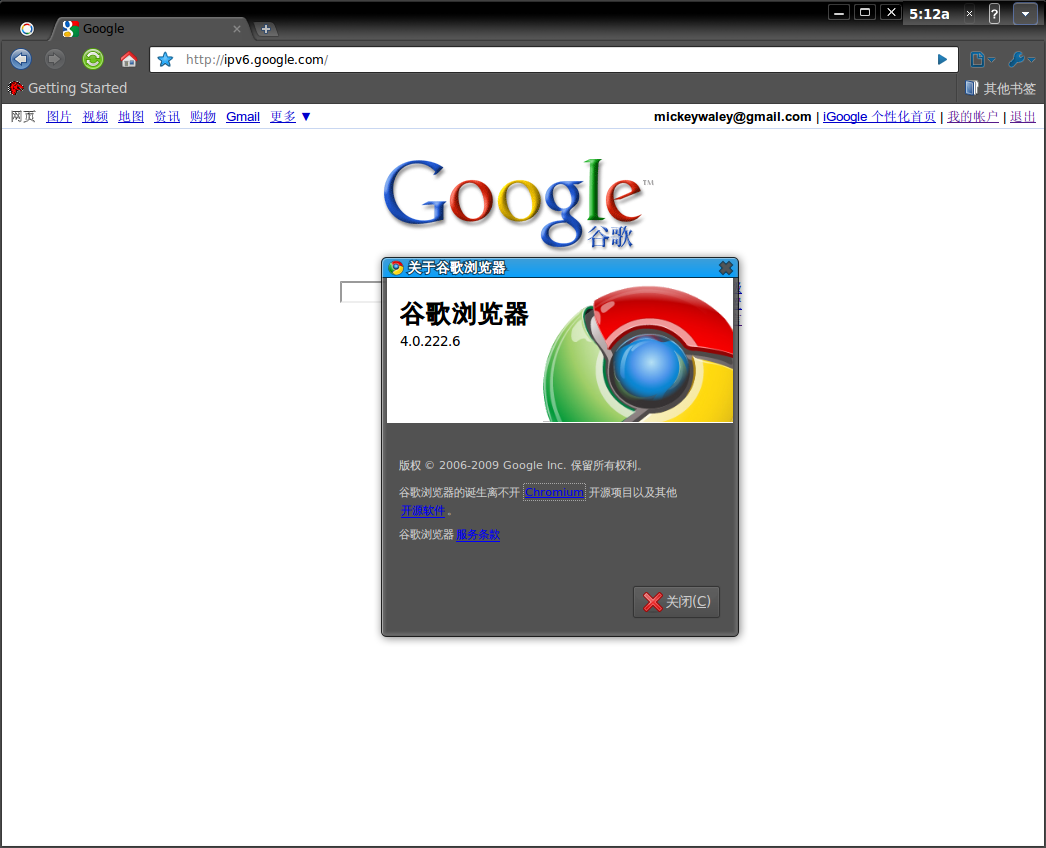Click the version text 4.0.222.6
The width and height of the screenshot is (1046, 848).
[430, 342]
